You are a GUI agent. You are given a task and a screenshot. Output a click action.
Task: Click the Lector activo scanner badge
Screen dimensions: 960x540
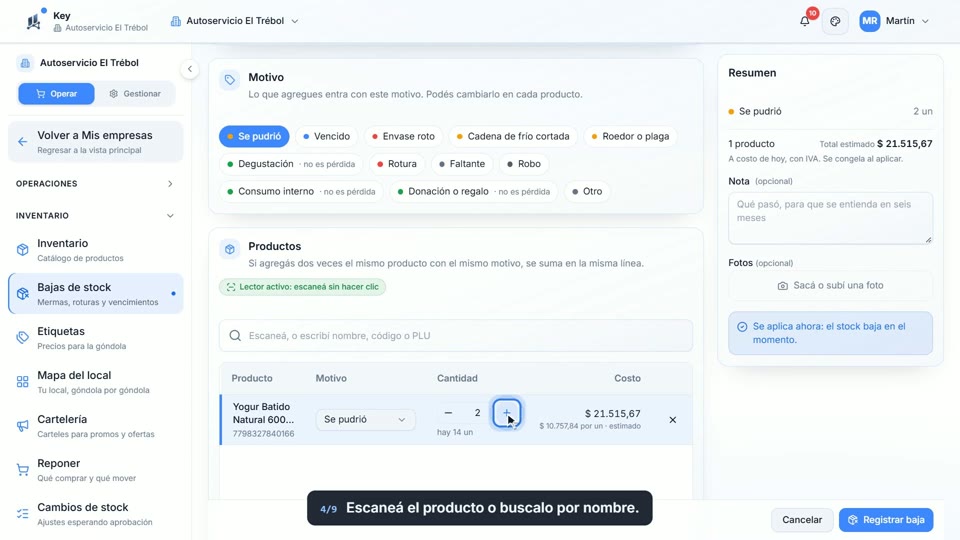(x=302, y=287)
